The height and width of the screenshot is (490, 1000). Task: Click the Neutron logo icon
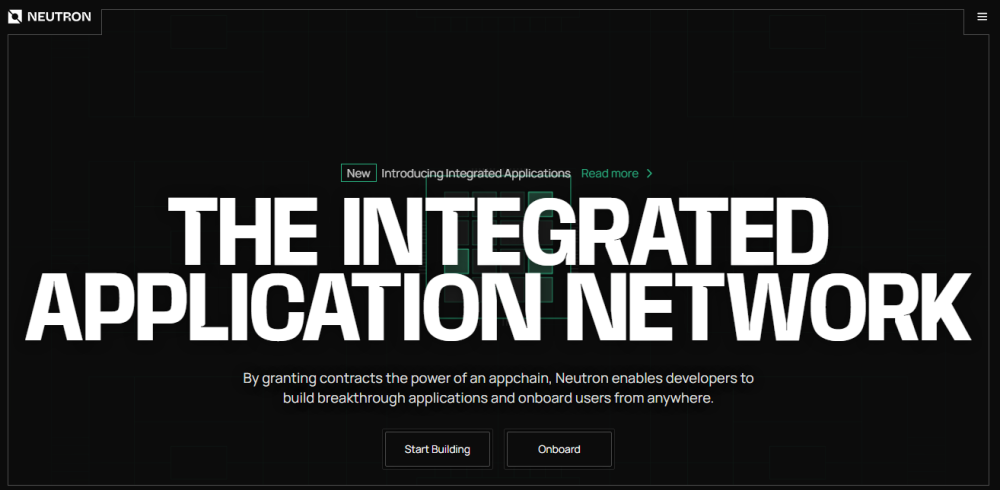15,17
